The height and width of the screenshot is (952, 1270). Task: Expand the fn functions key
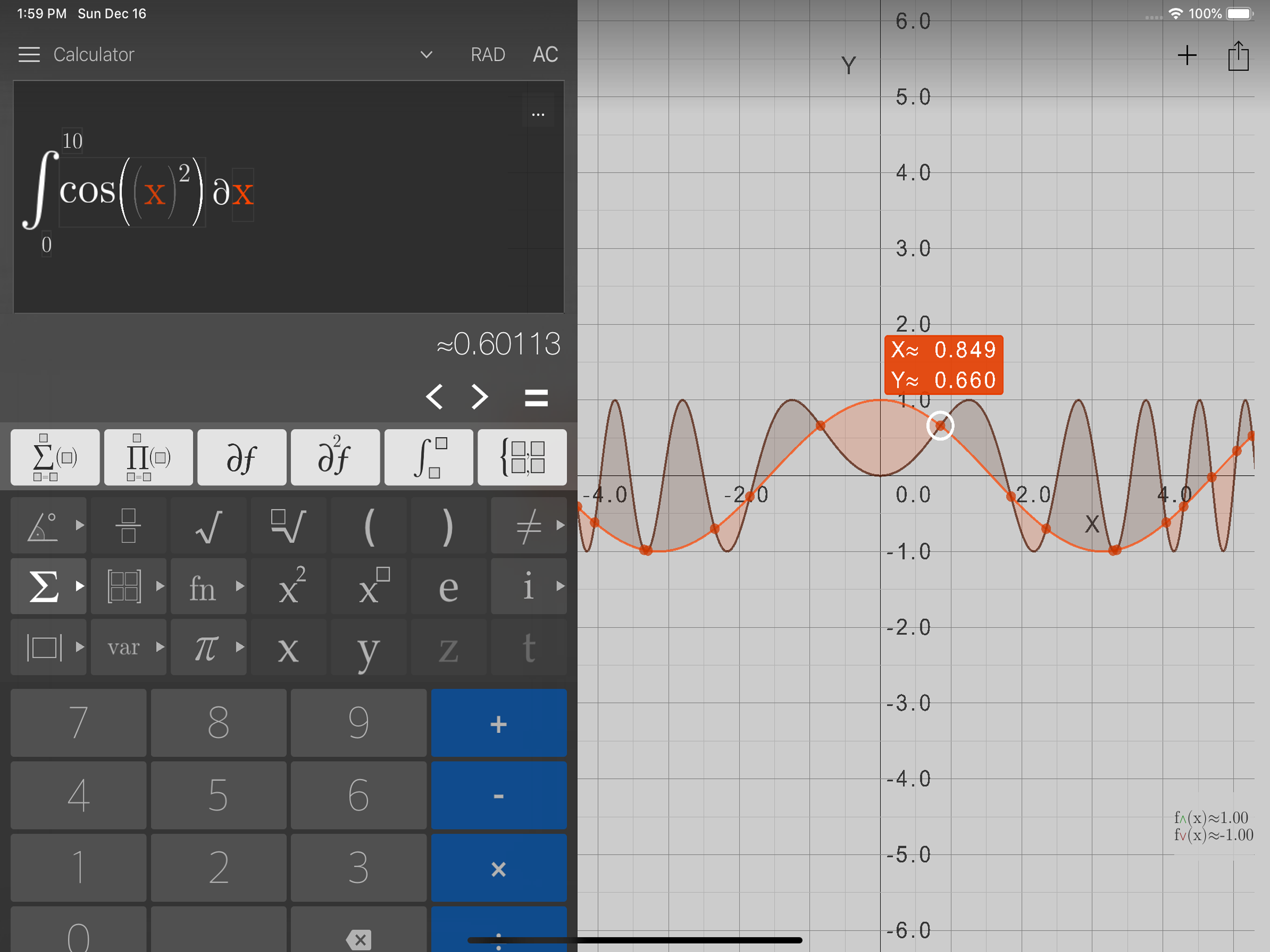click(208, 586)
